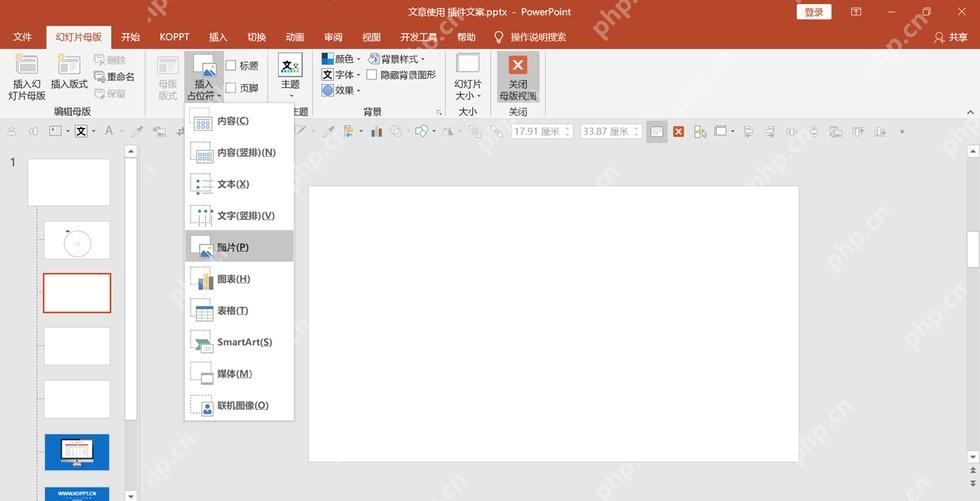Open Fonts (字体) dropdown
This screenshot has height=501, width=980.
(341, 74)
